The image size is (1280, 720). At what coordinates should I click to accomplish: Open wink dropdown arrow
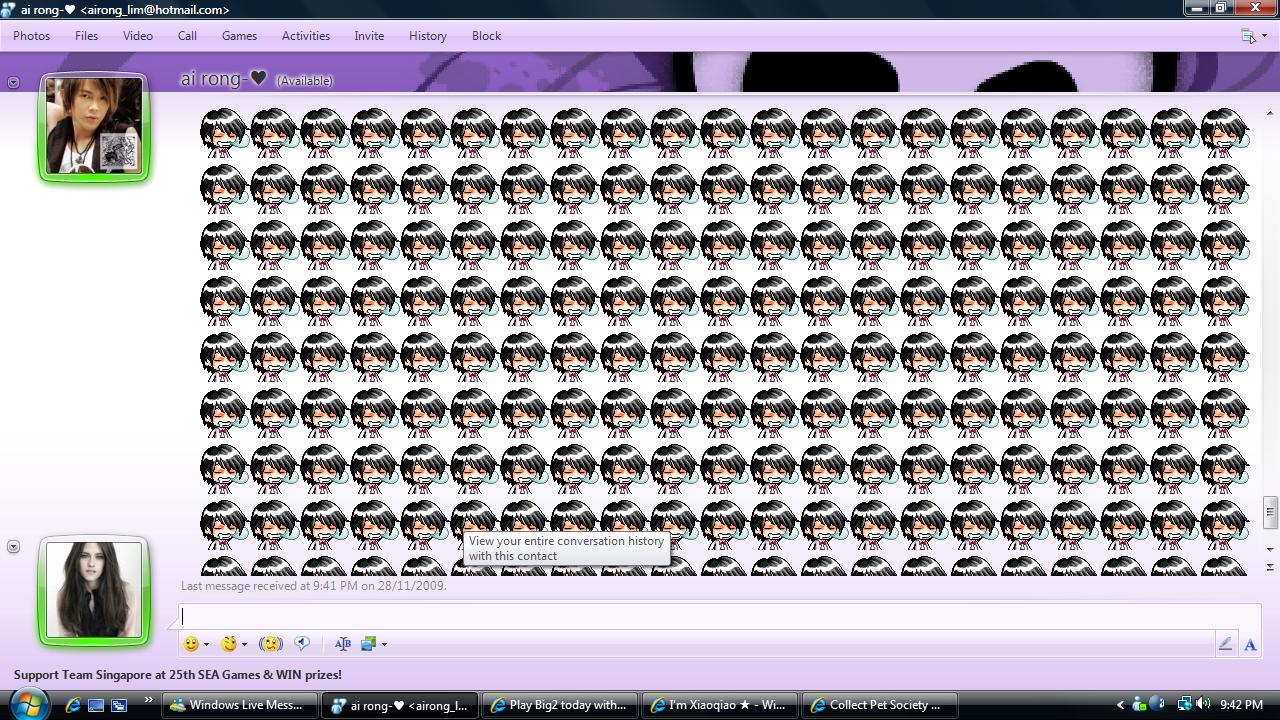pyautogui.click(x=244, y=645)
